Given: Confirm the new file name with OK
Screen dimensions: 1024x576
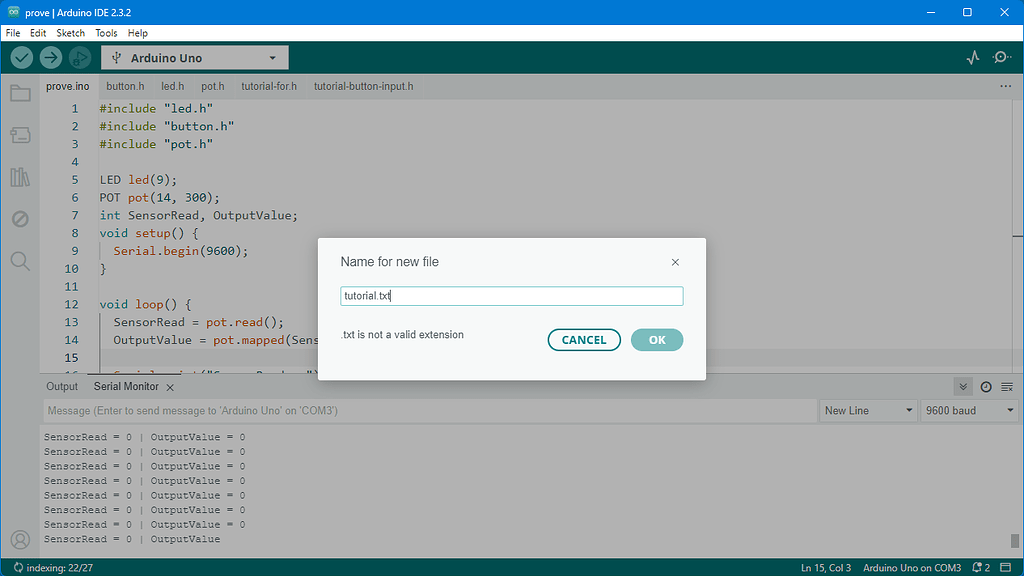Looking at the screenshot, I should tap(657, 339).
